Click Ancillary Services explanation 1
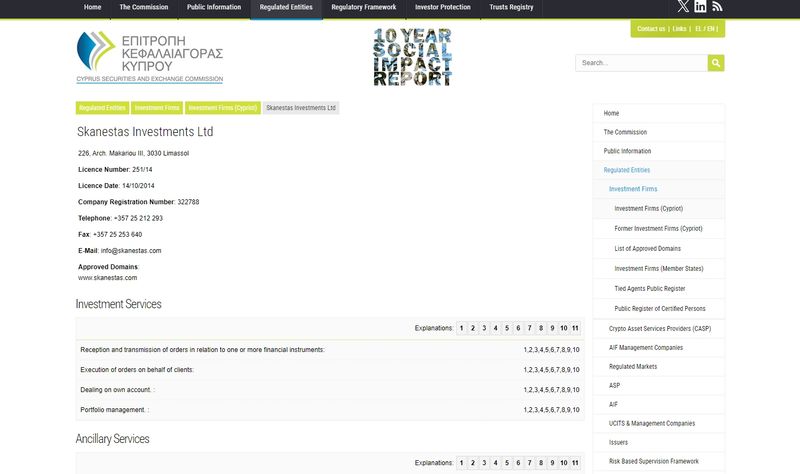Screen dimensions: 800x474 461,463
